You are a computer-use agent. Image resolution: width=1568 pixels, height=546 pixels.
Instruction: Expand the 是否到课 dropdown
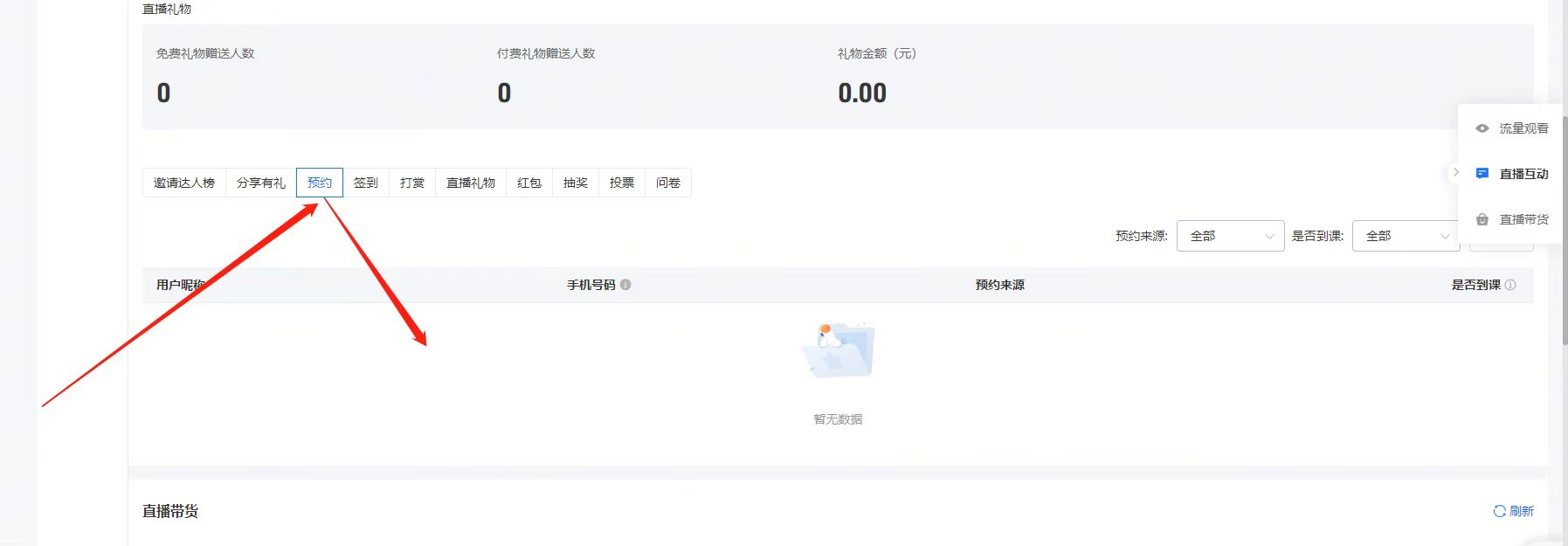tap(1406, 236)
